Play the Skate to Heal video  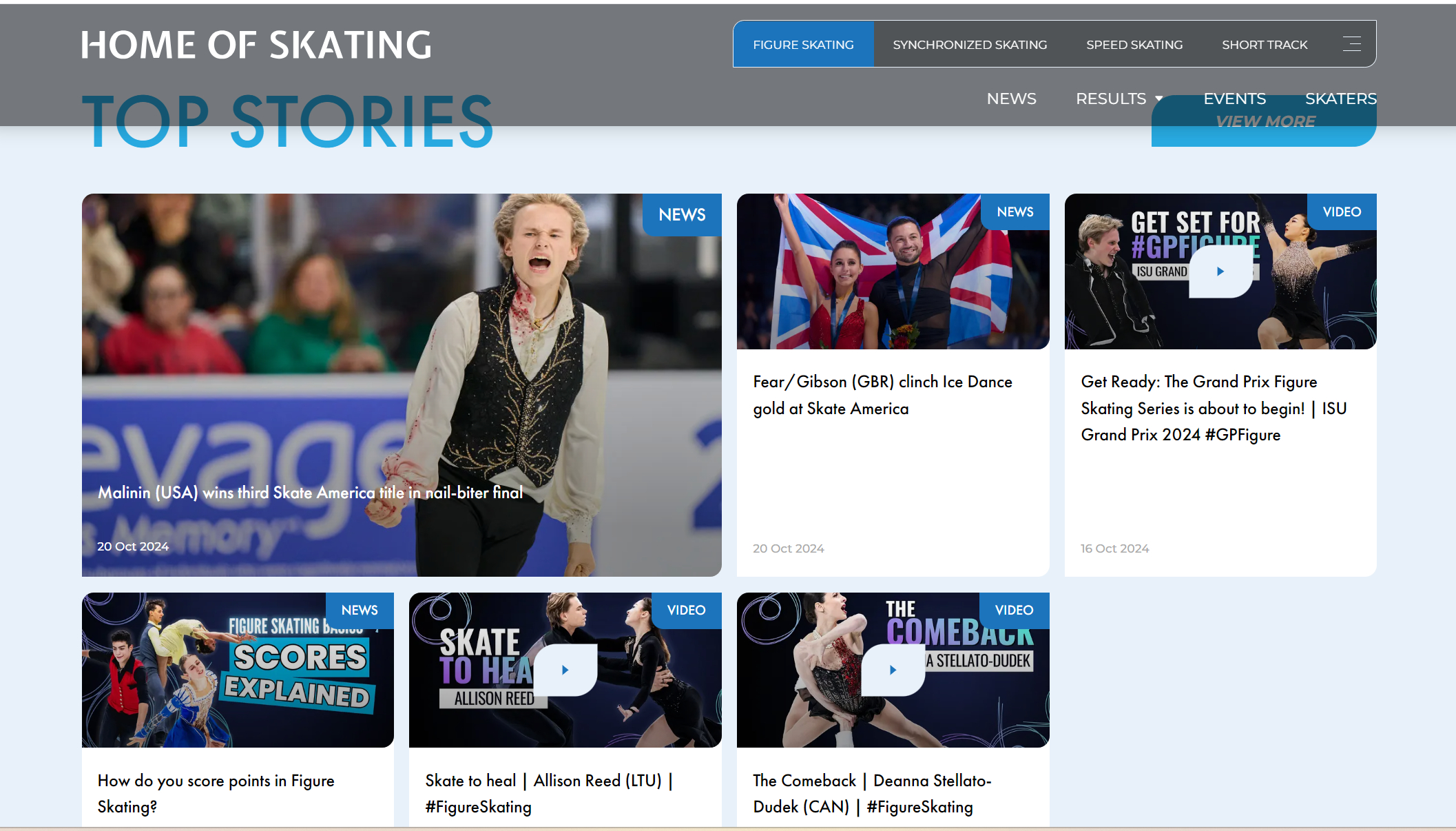point(565,670)
